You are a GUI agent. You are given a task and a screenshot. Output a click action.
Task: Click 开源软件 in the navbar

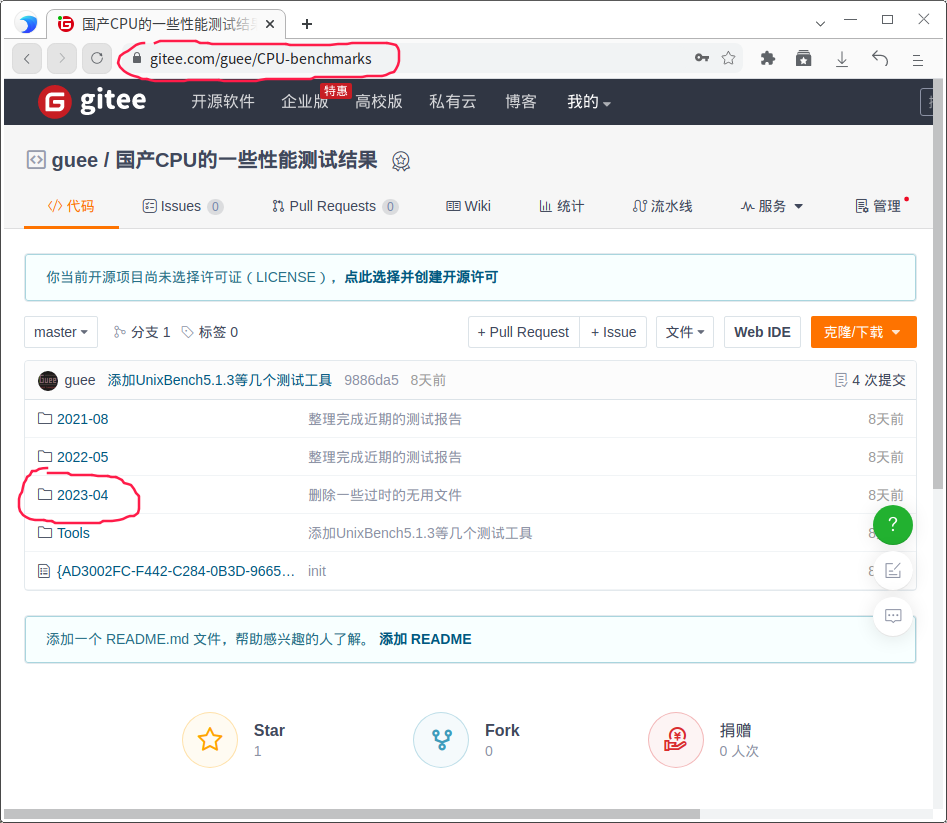point(223,101)
